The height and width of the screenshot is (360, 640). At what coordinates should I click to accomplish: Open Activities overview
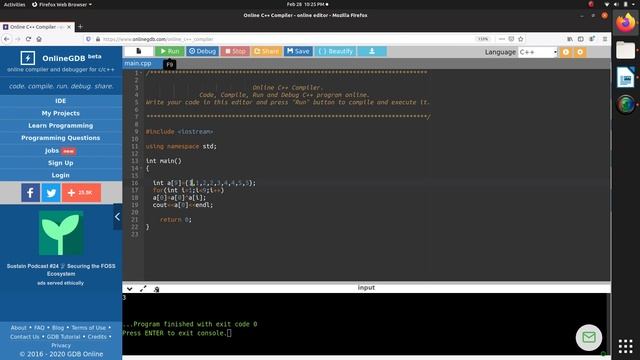(14, 4)
